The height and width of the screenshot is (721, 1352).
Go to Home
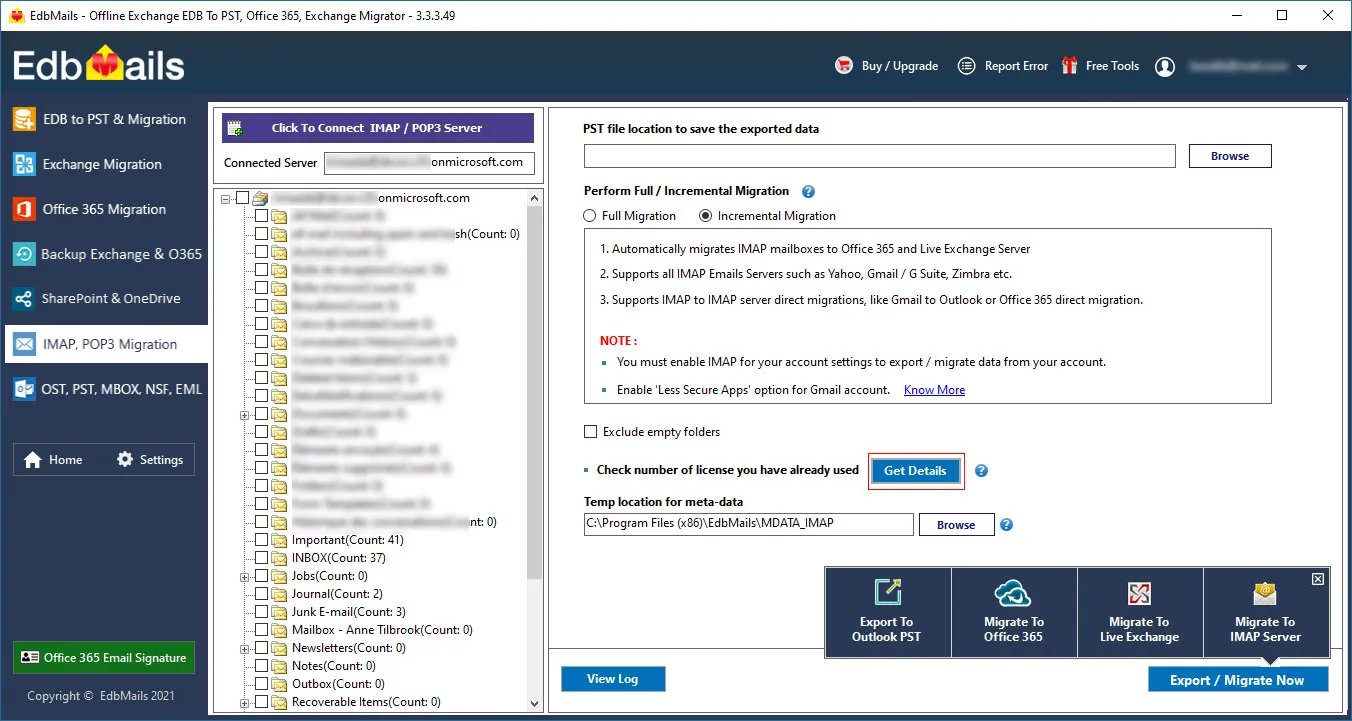coord(54,460)
